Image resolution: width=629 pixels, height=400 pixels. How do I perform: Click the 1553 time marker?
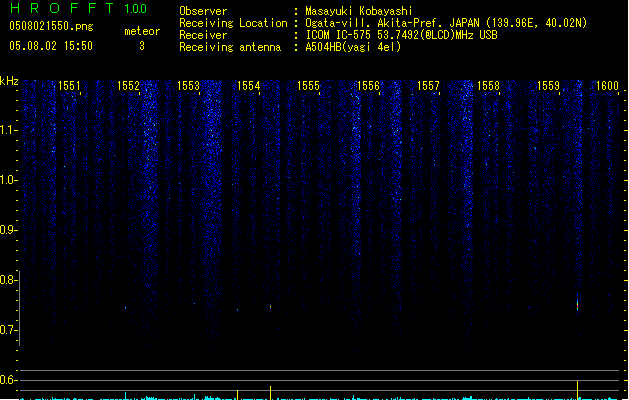[x=189, y=86]
